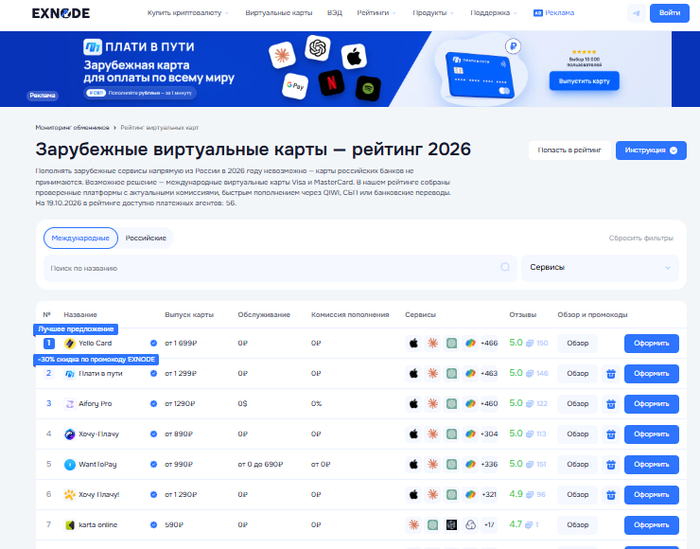Click the EXNODE logo
The height and width of the screenshot is (549, 700).
point(61,13)
